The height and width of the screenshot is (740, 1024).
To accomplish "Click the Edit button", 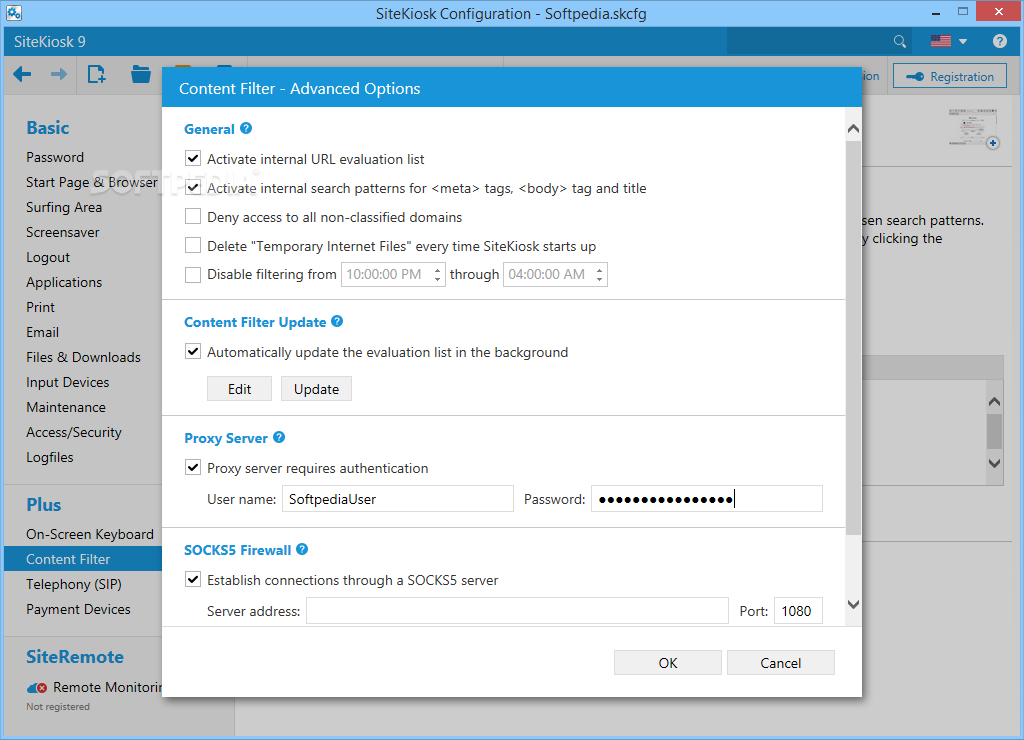I will pos(239,389).
